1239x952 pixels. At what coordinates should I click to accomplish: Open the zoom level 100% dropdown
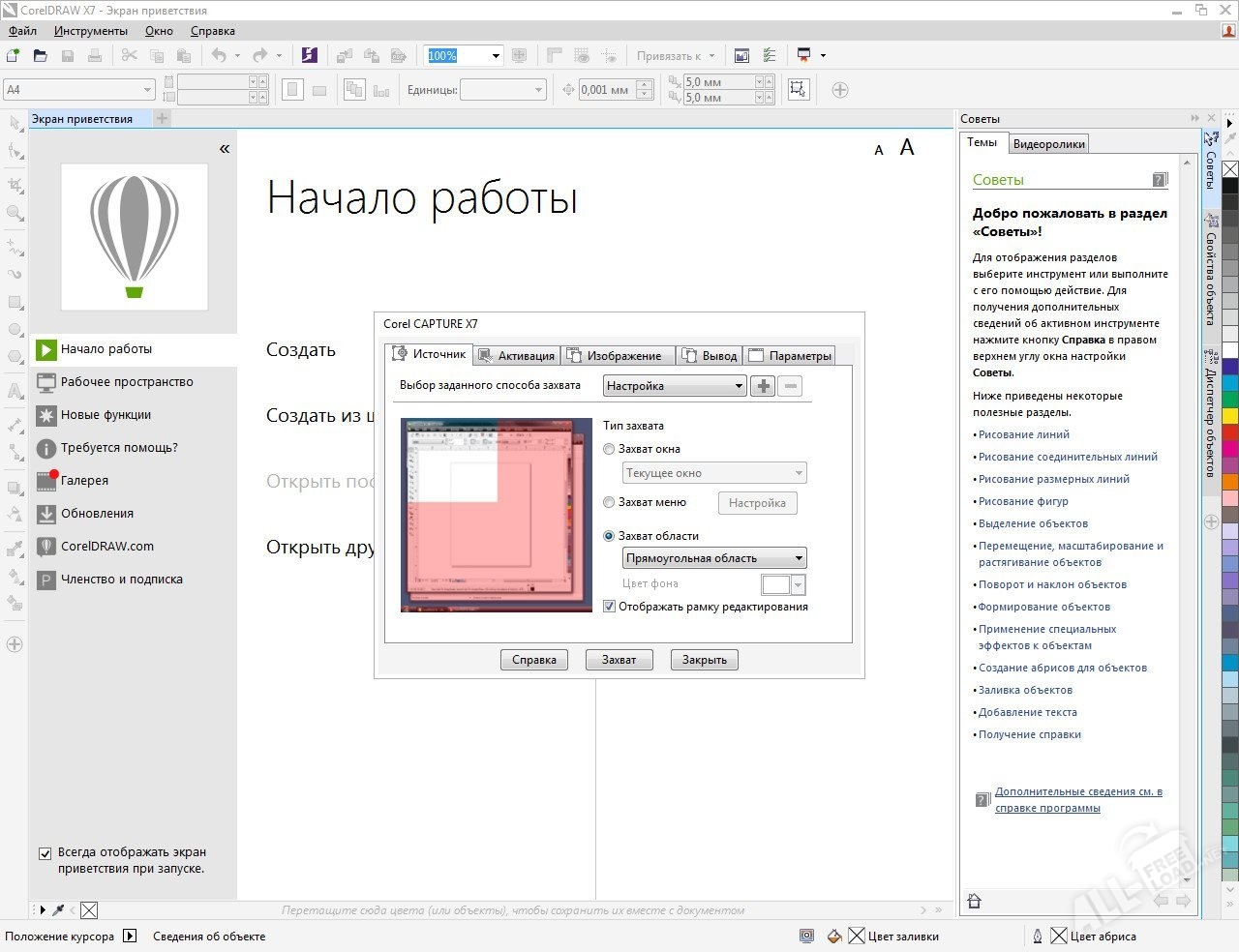496,56
